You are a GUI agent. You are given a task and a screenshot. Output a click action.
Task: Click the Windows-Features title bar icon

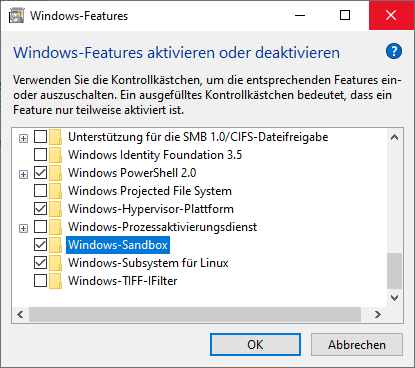click(x=16, y=16)
